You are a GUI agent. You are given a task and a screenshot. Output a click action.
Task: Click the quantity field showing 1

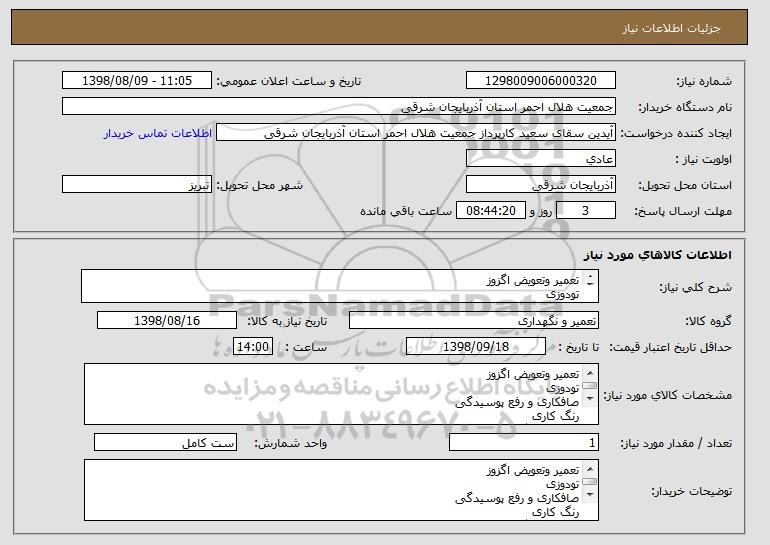(x=524, y=443)
